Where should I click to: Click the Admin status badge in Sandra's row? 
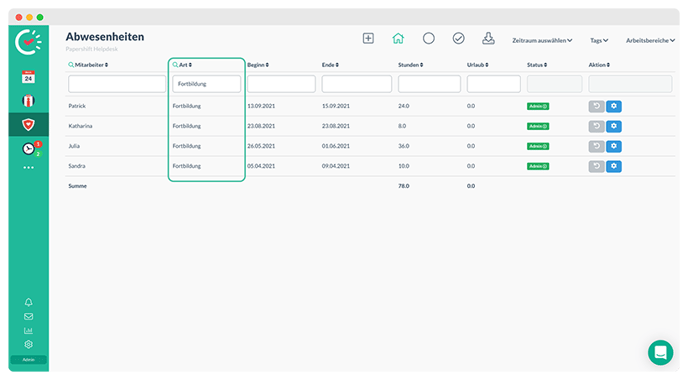click(538, 166)
